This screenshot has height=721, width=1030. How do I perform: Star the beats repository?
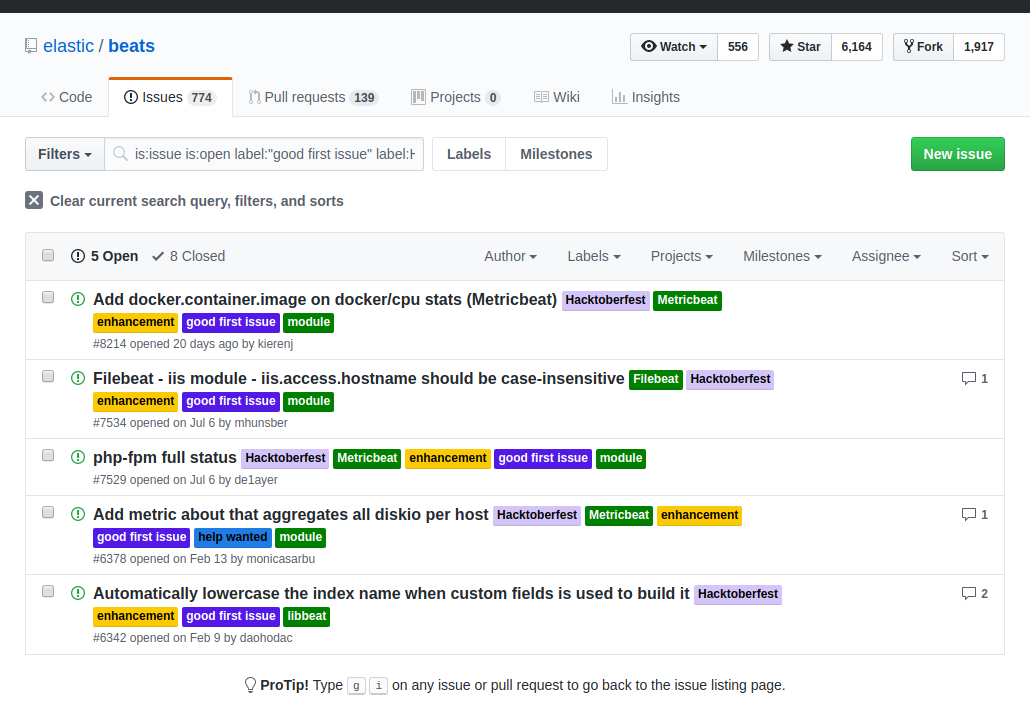800,47
